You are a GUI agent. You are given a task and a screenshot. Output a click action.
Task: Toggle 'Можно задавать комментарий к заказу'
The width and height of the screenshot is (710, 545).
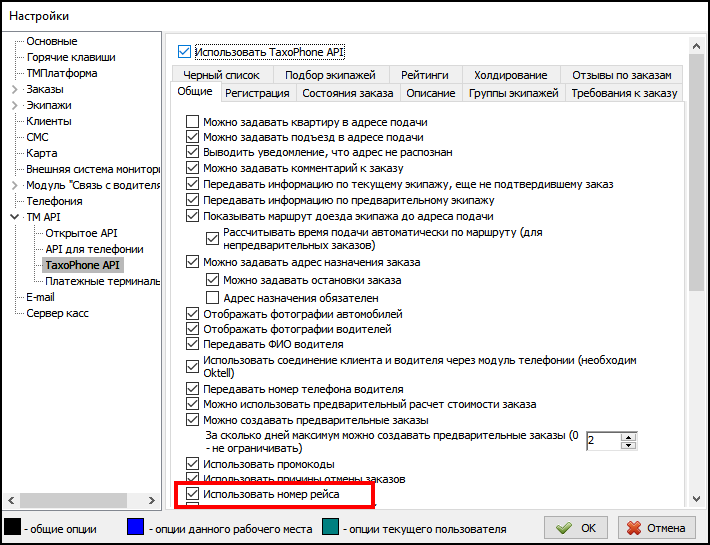[192, 168]
